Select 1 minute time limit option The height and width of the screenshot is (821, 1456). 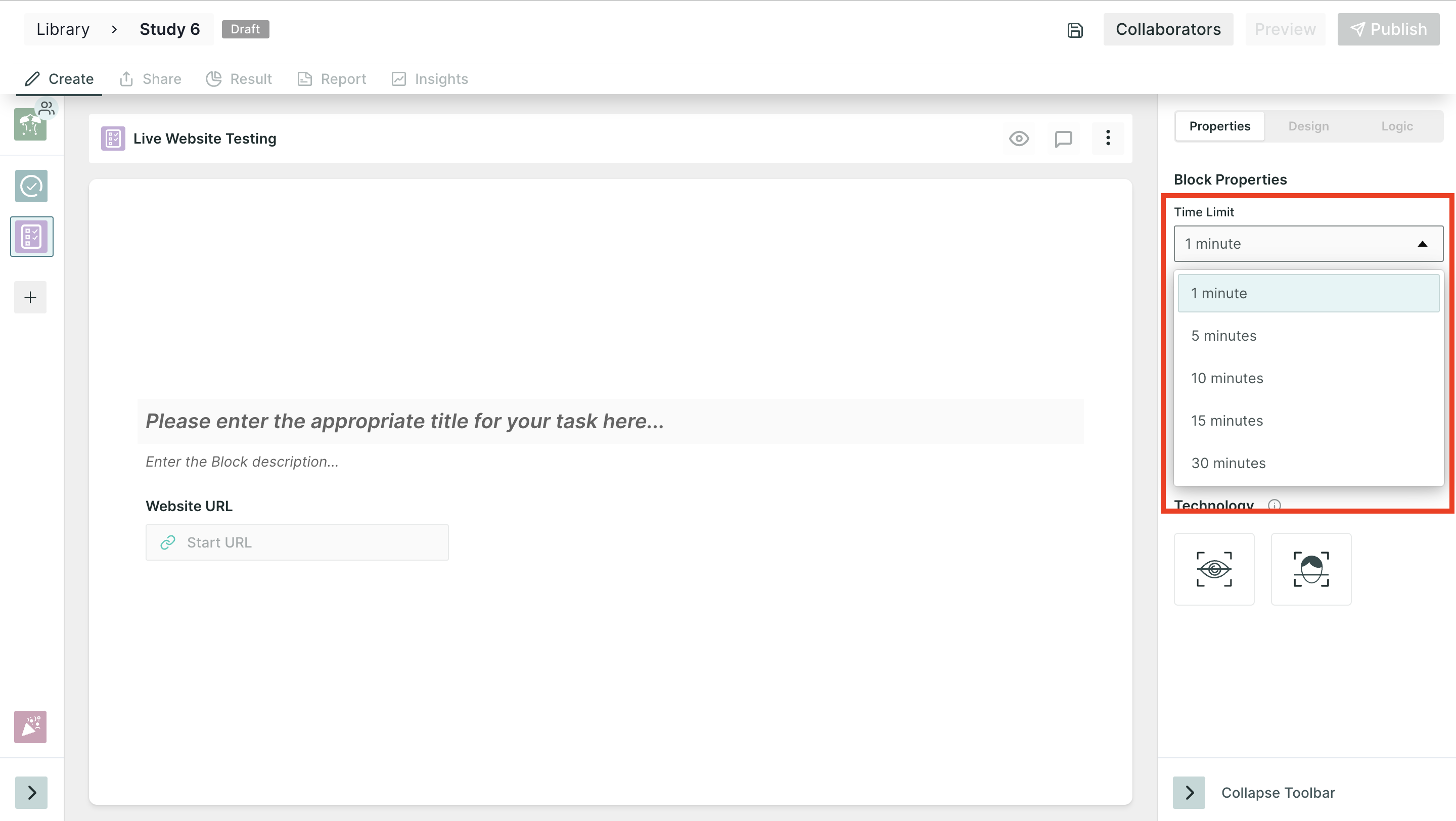pyautogui.click(x=1308, y=293)
